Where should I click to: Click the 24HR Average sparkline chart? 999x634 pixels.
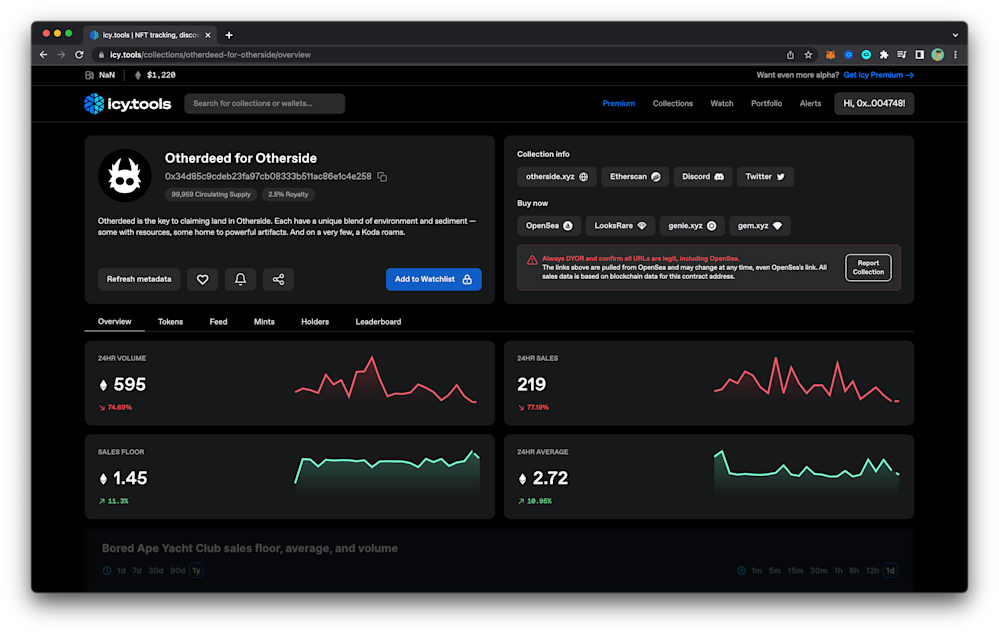coord(806,473)
